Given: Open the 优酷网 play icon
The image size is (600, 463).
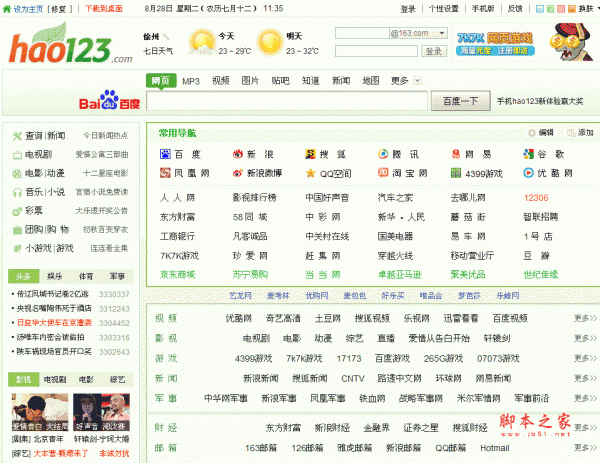Looking at the screenshot, I should 528,173.
